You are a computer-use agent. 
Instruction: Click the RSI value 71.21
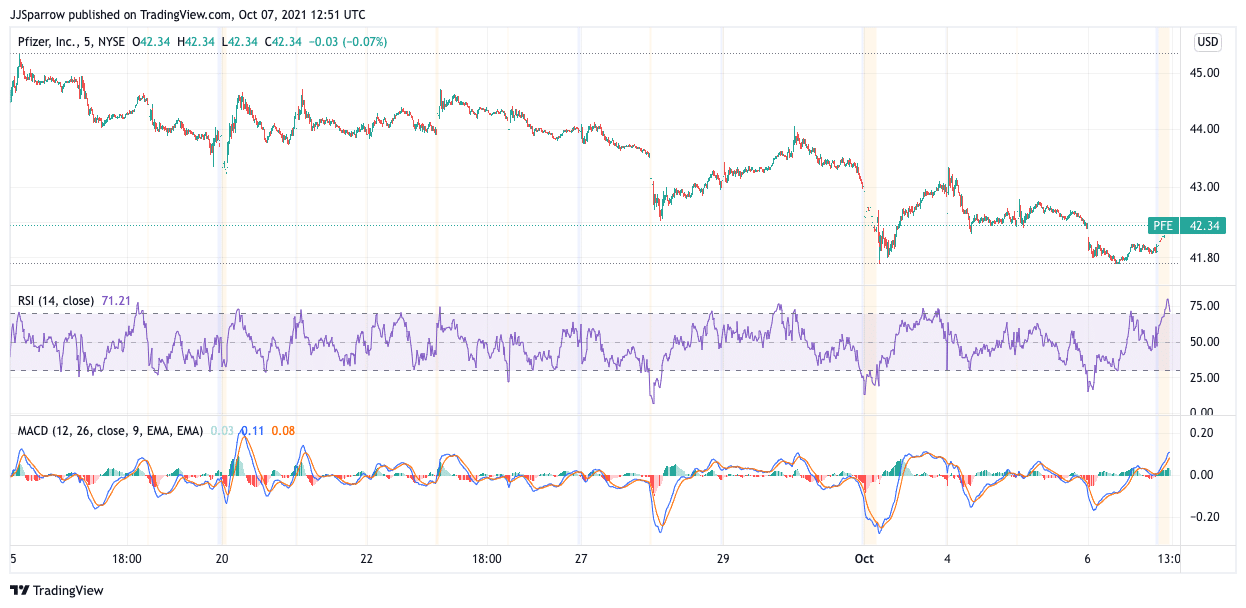click(x=117, y=300)
